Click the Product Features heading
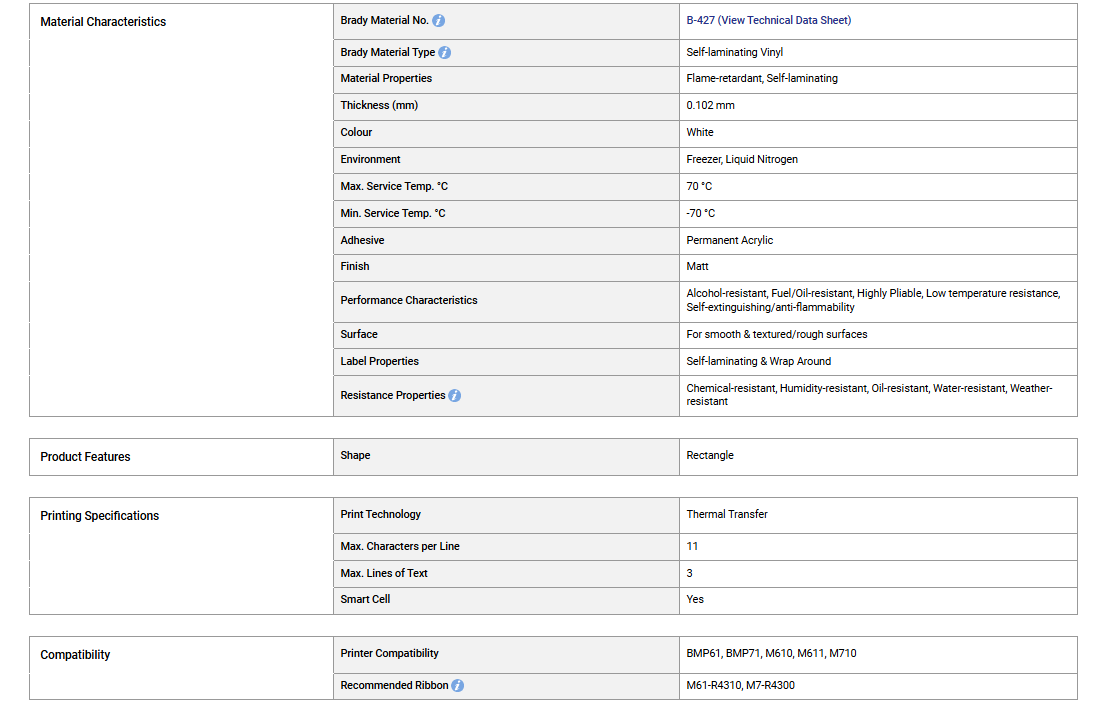This screenshot has height=710, width=1096. [x=85, y=456]
